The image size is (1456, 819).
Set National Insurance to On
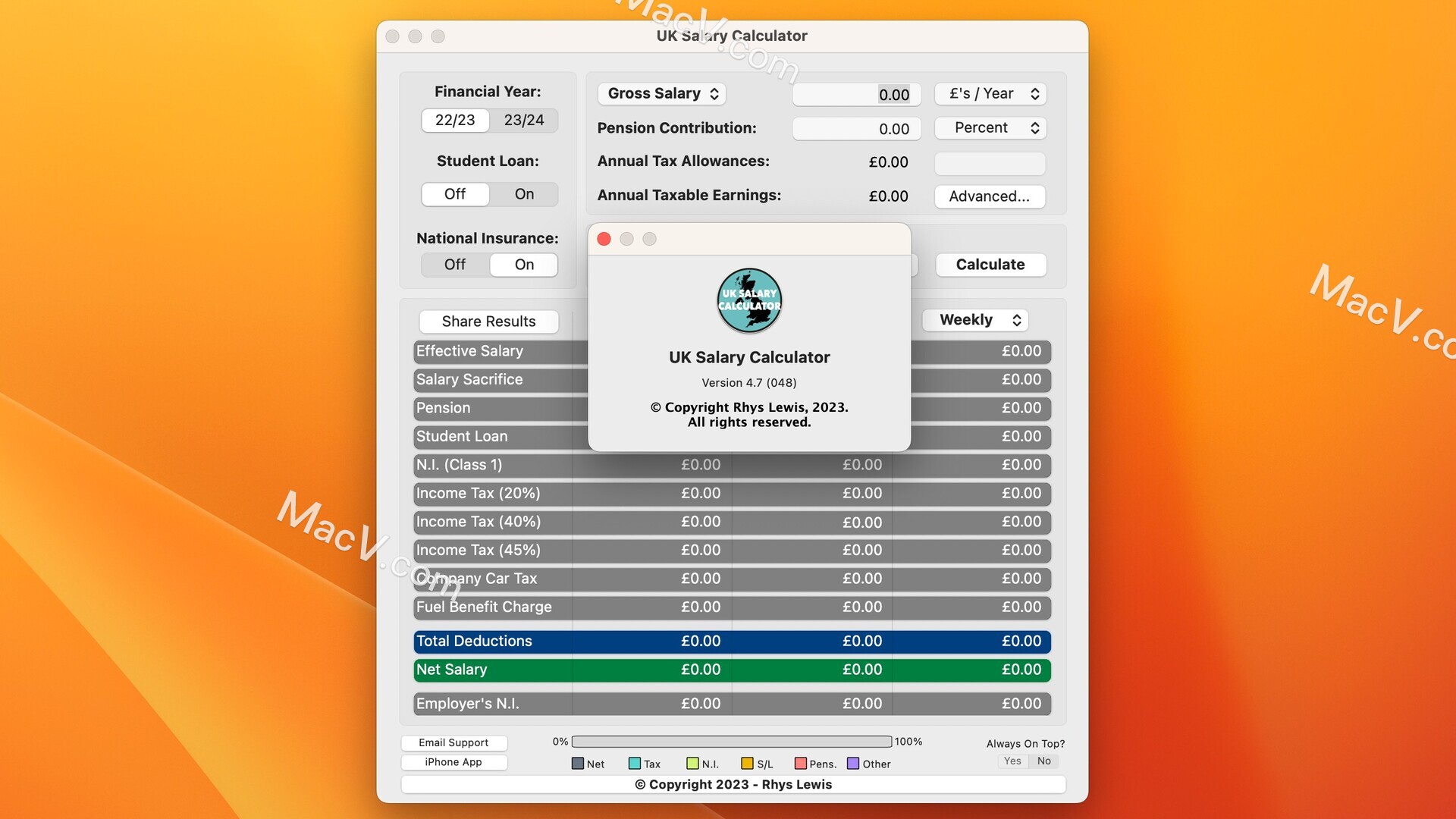coord(524,265)
